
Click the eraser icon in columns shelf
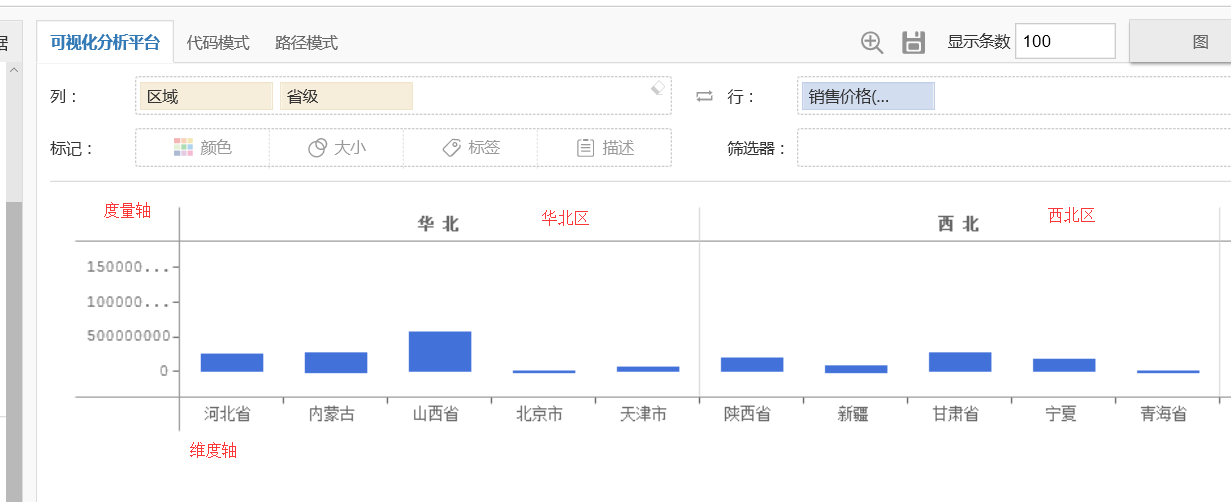coord(657,88)
